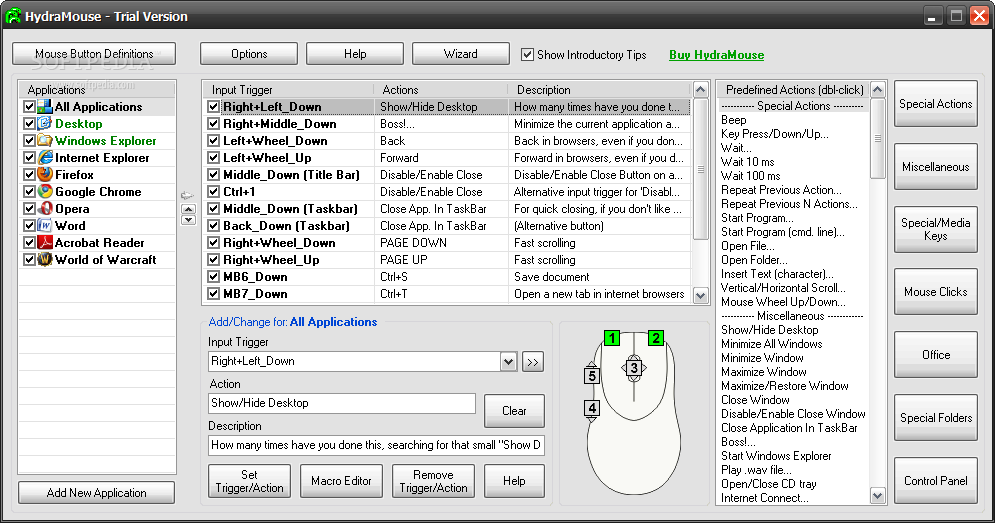Image resolution: width=995 pixels, height=523 pixels.
Task: Open the Macro Editor
Action: tap(341, 481)
